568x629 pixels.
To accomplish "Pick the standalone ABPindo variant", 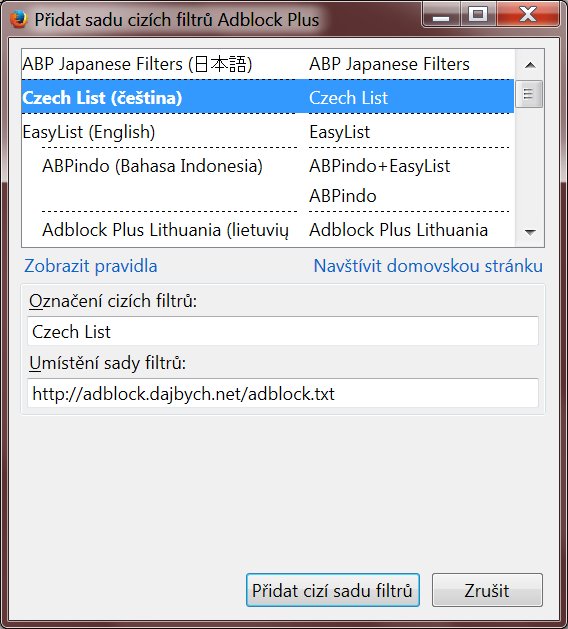I will 343,196.
